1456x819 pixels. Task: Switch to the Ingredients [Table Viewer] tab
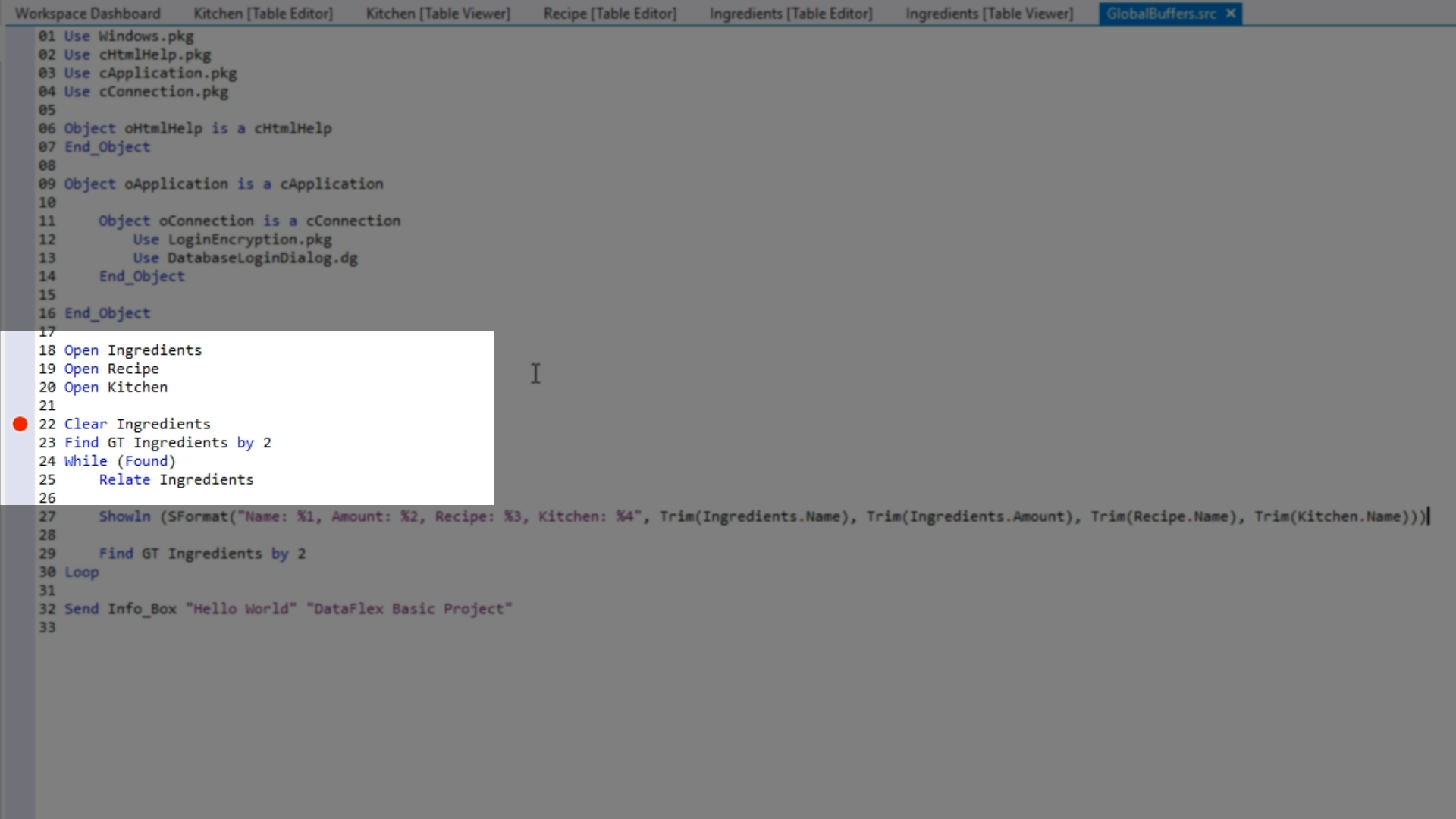point(989,14)
